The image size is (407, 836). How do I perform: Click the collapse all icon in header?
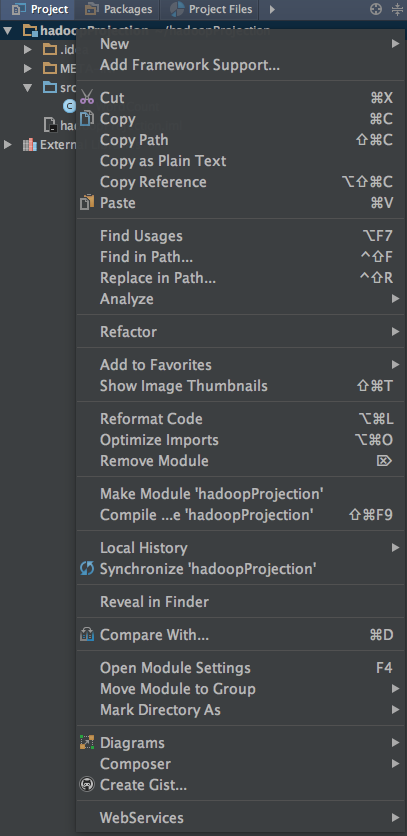pos(397,9)
